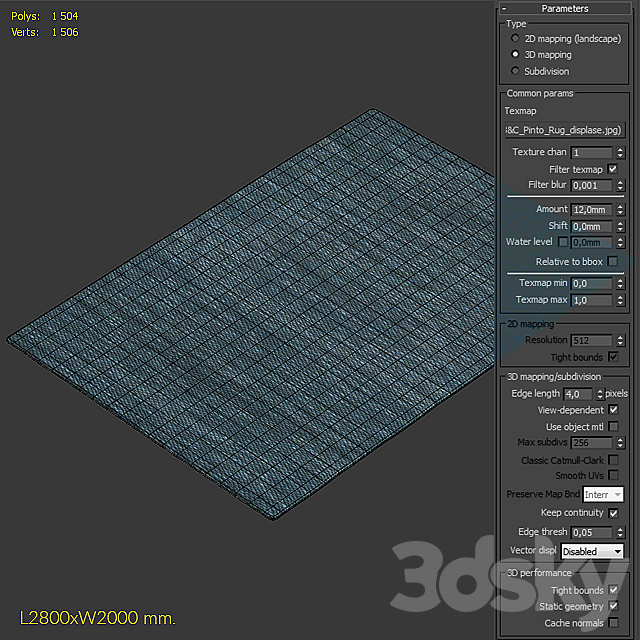The width and height of the screenshot is (640, 640).
Task: Click the Polys: 1 504 statistic
Action: (x=44, y=16)
